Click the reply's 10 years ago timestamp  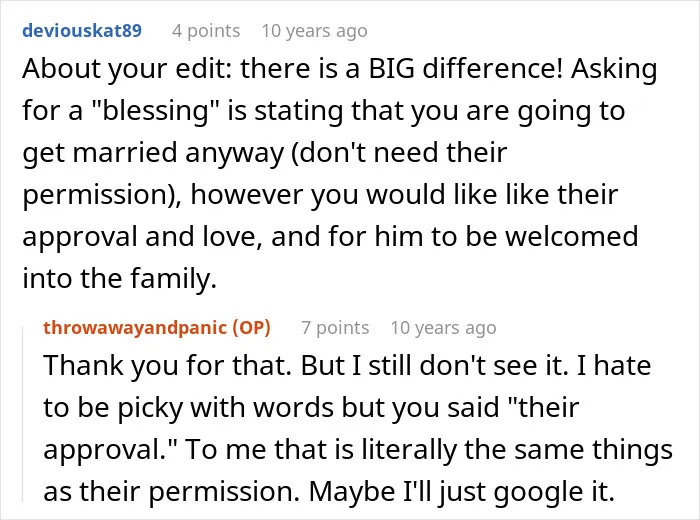point(443,328)
